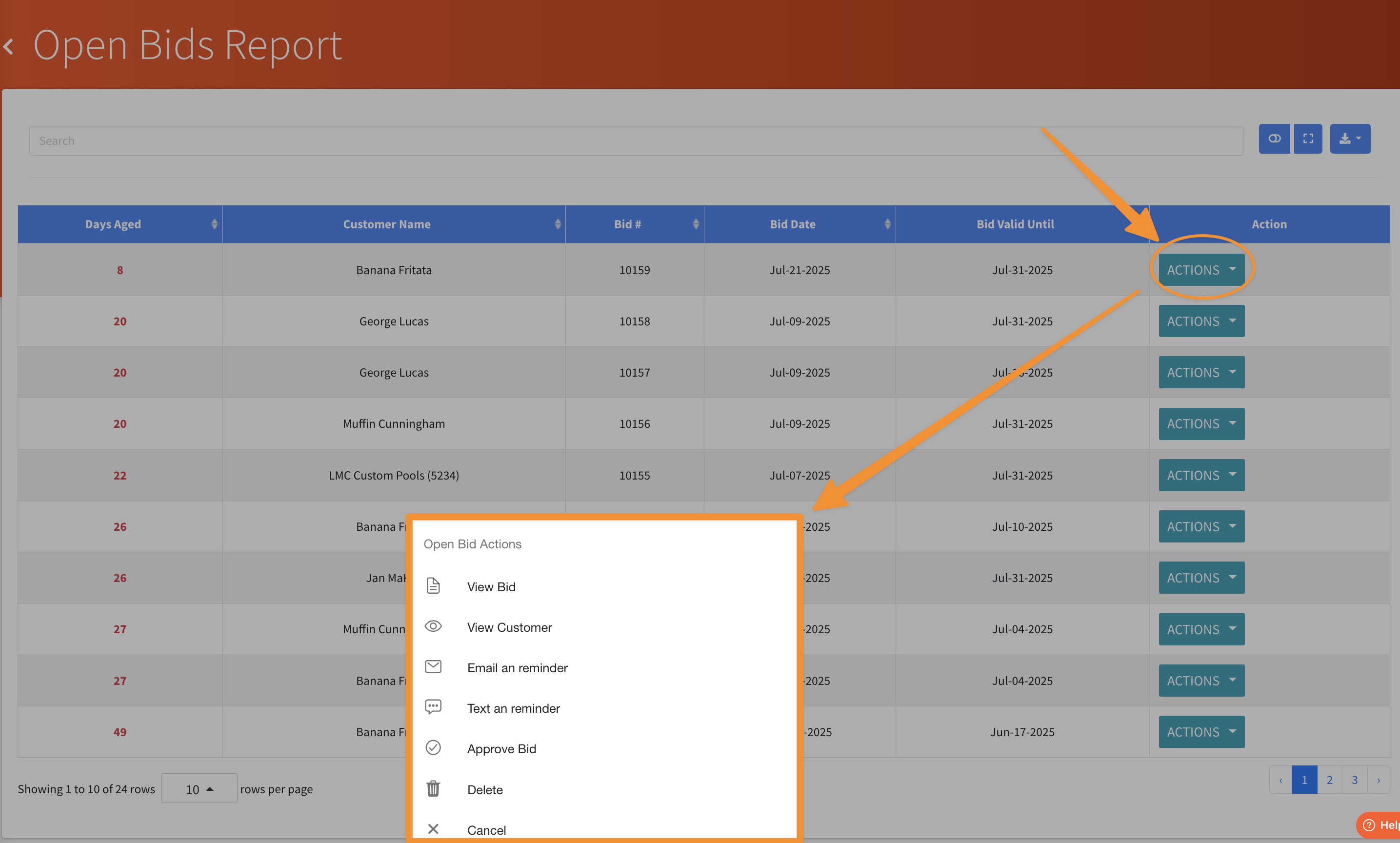This screenshot has height=843, width=1400.
Task: Click the trash can Delete icon
Action: (433, 788)
